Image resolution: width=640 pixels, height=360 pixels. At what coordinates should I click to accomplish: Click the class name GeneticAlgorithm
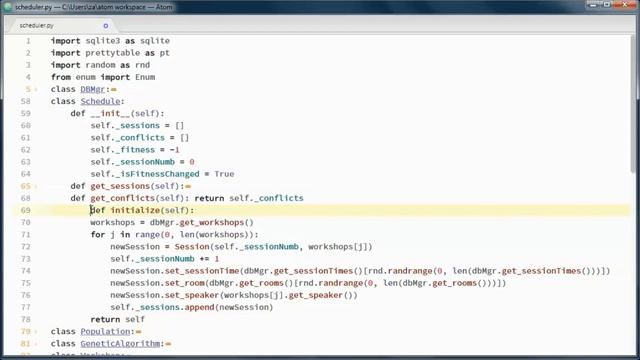pos(120,344)
